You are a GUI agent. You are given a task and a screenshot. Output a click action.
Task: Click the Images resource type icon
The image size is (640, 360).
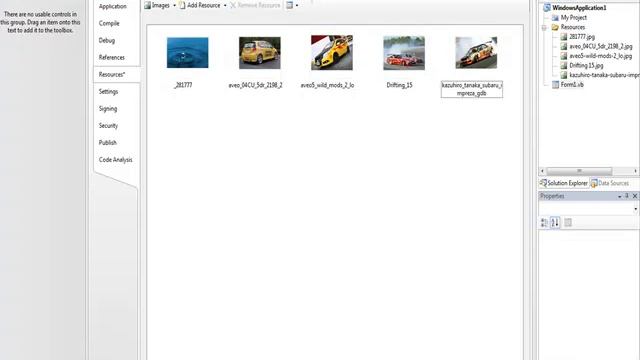point(147,5)
